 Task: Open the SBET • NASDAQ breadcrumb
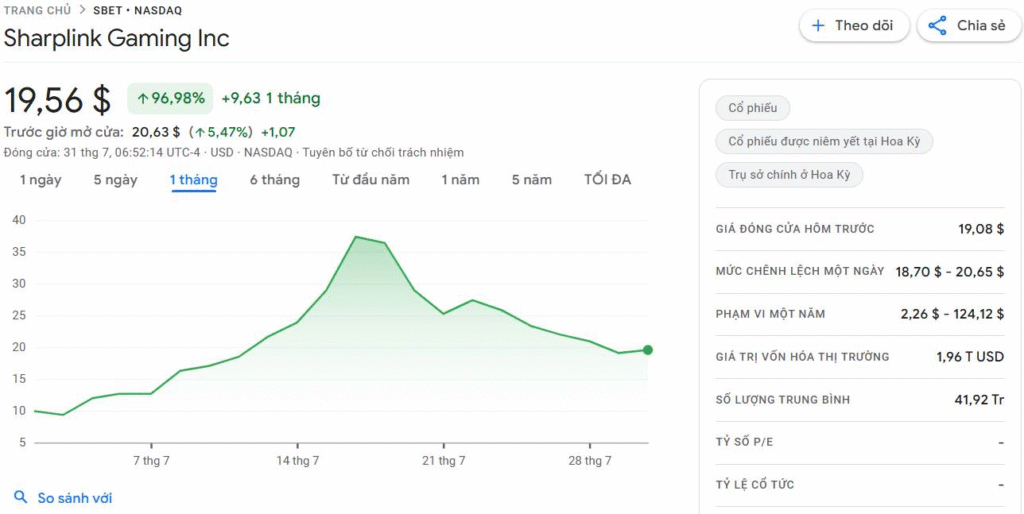[138, 10]
